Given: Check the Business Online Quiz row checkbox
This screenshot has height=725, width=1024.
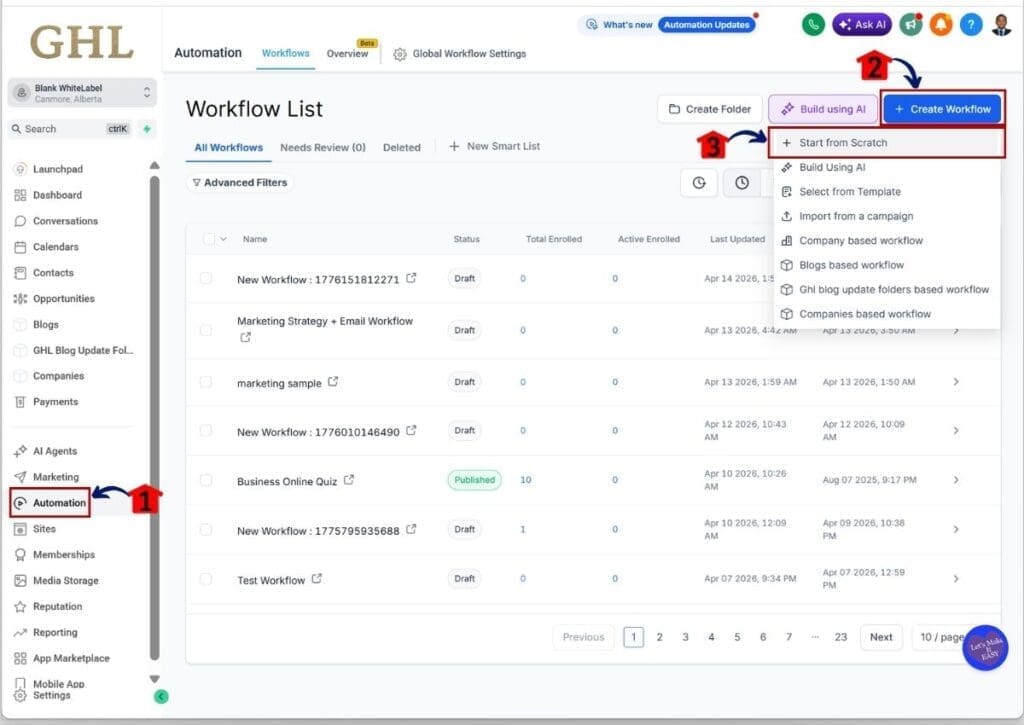Looking at the screenshot, I should tap(206, 479).
